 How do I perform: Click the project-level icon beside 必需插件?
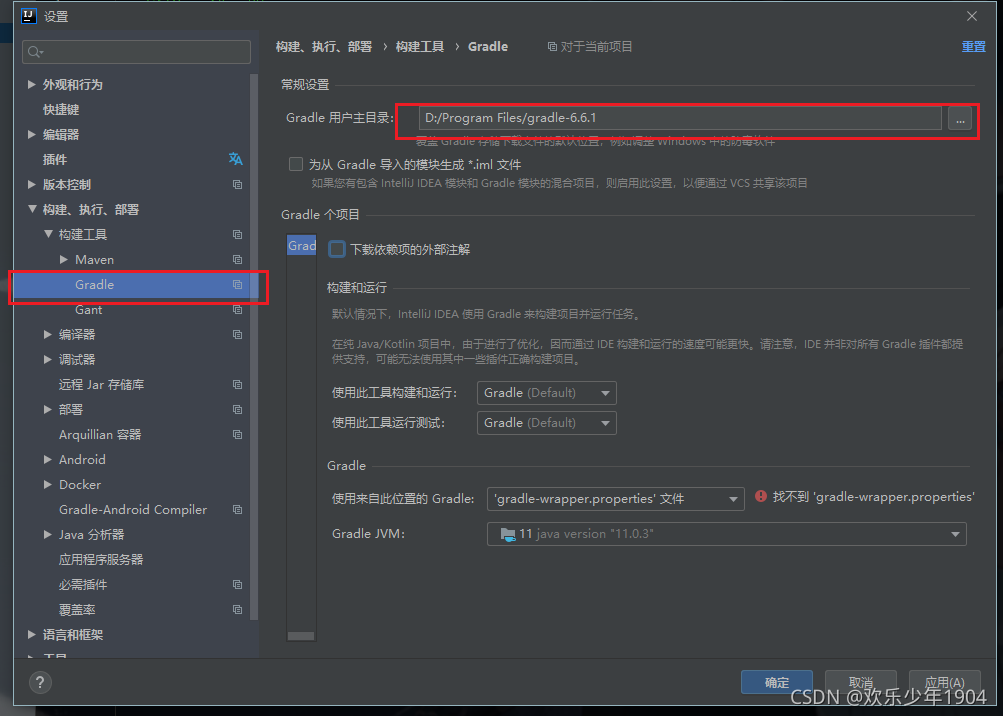(x=237, y=584)
